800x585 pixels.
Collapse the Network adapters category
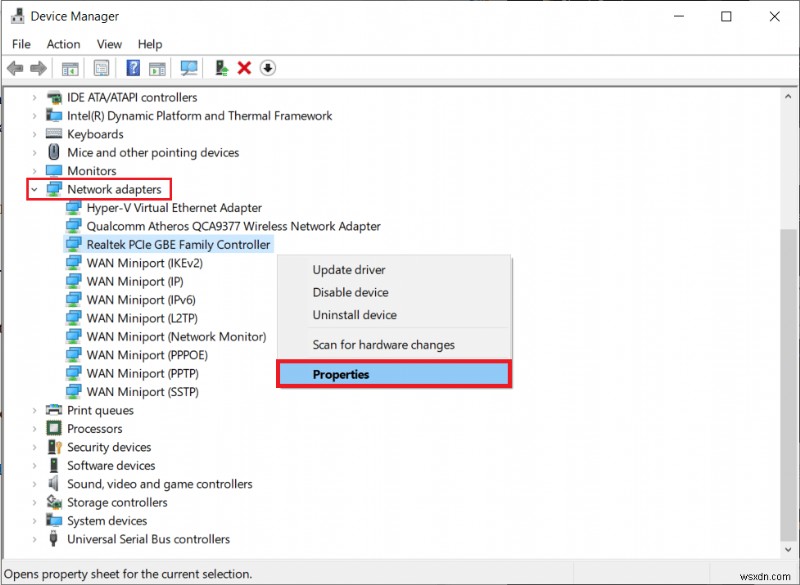[34, 190]
